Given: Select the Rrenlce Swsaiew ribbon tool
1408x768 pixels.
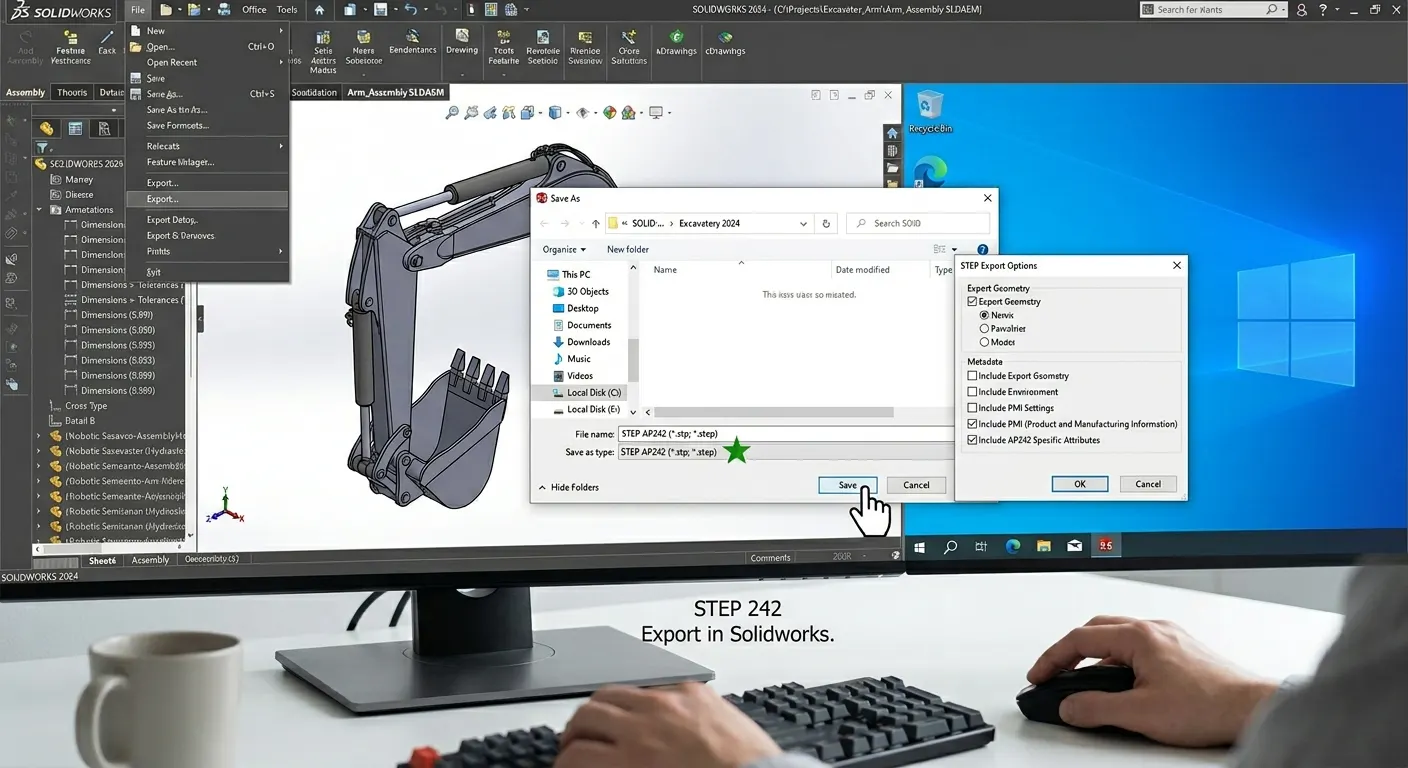Looking at the screenshot, I should click(x=585, y=47).
